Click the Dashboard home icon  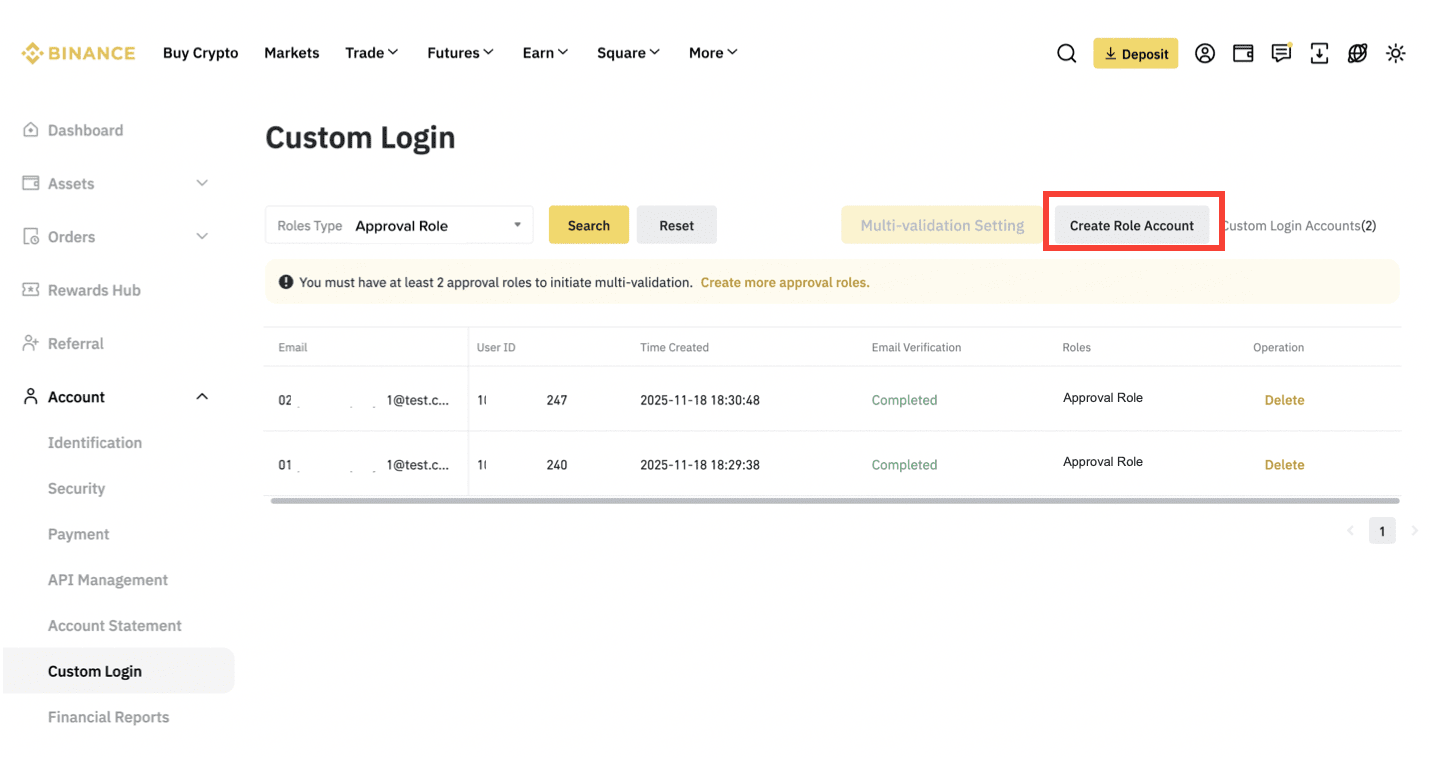[x=30, y=130]
